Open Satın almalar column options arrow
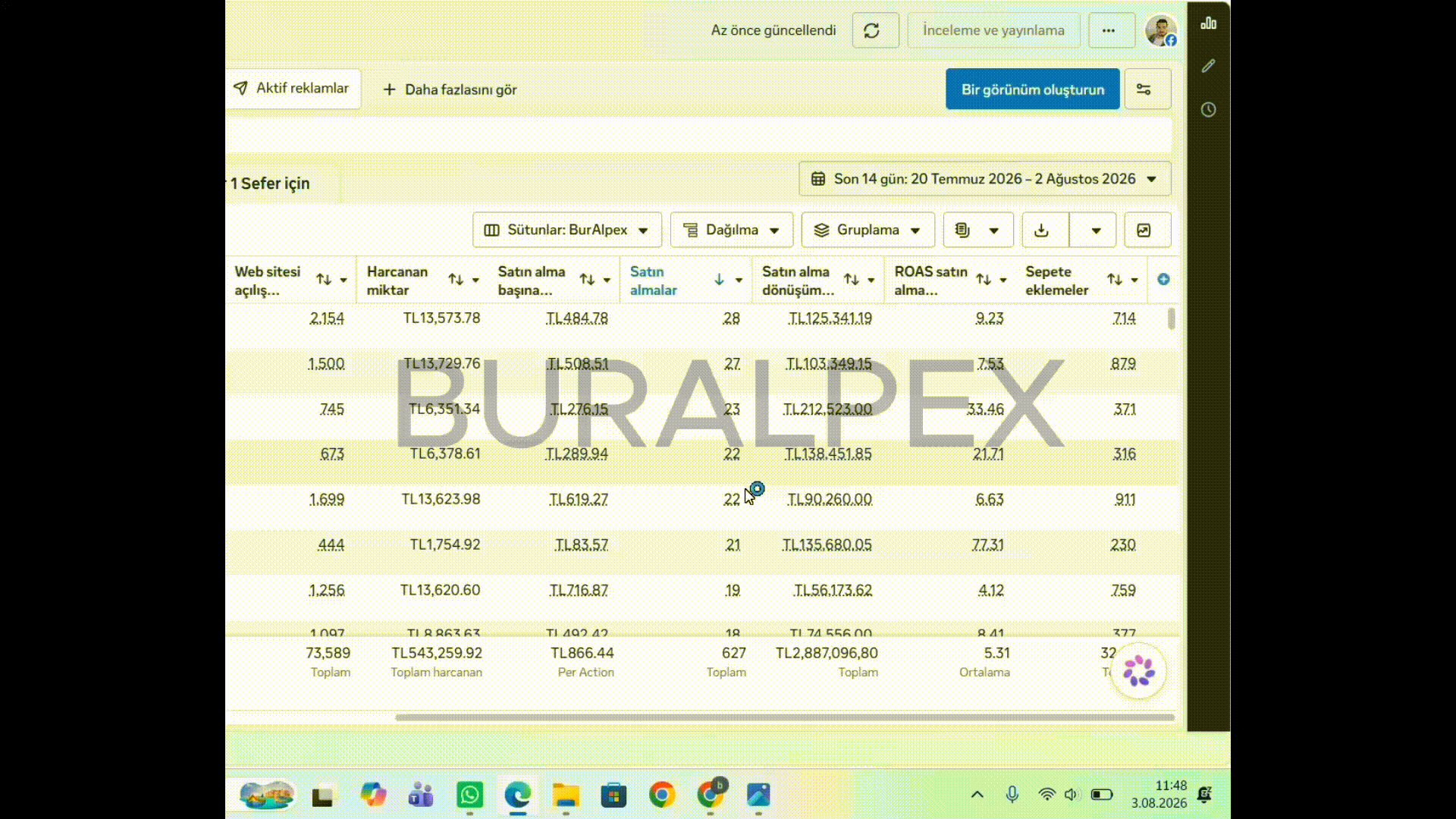1456x819 pixels. click(x=739, y=281)
